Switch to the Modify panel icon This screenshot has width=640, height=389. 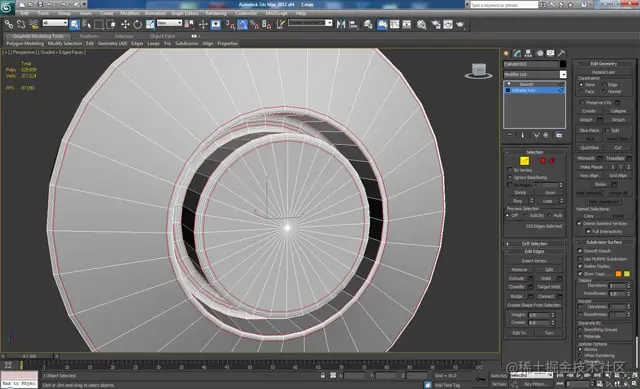coord(518,53)
